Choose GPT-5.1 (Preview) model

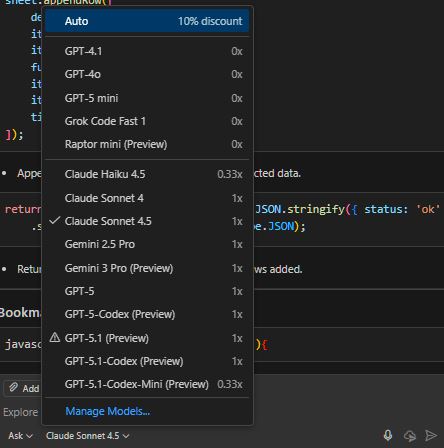[x=147, y=338]
